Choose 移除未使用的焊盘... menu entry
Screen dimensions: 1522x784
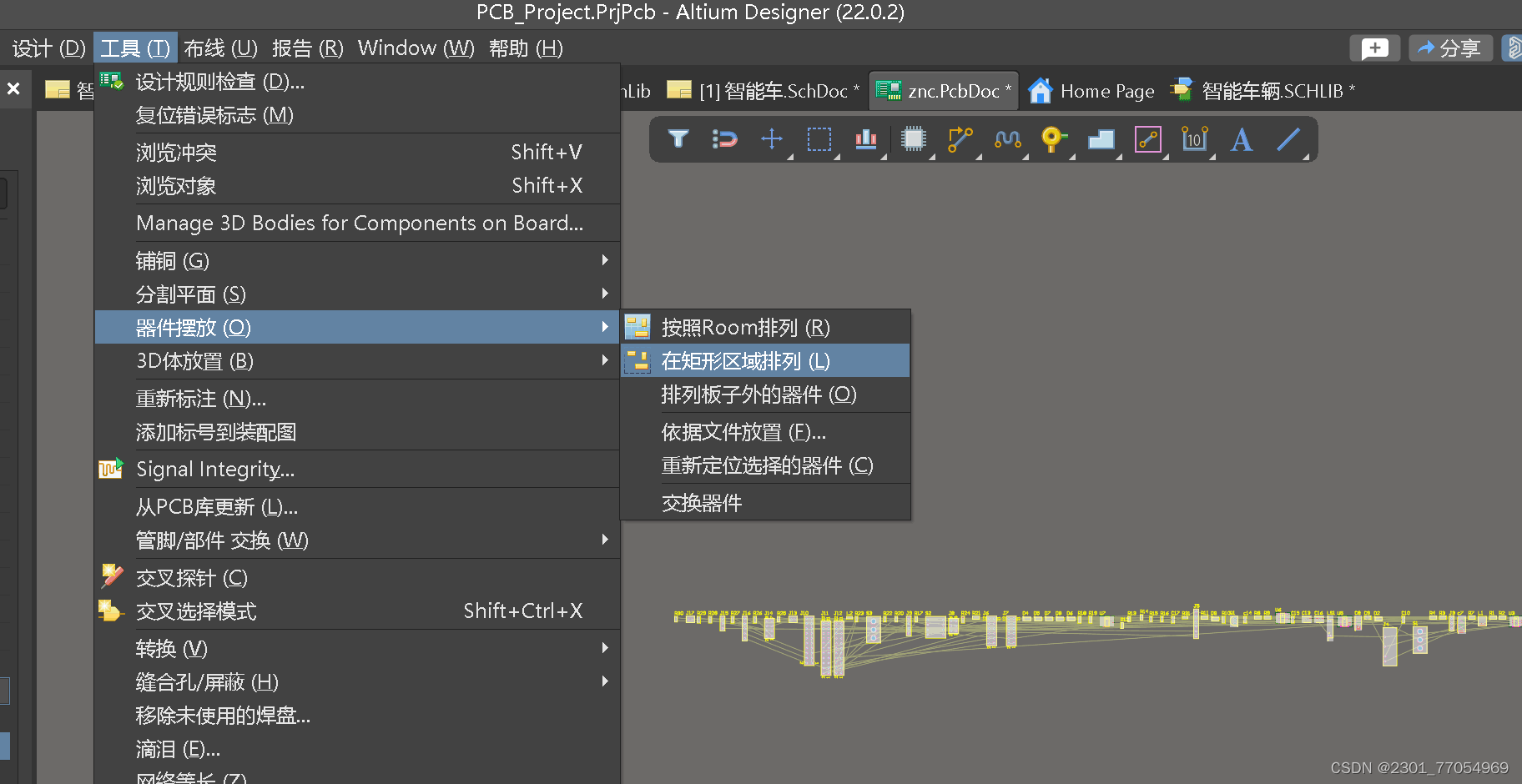(x=357, y=716)
